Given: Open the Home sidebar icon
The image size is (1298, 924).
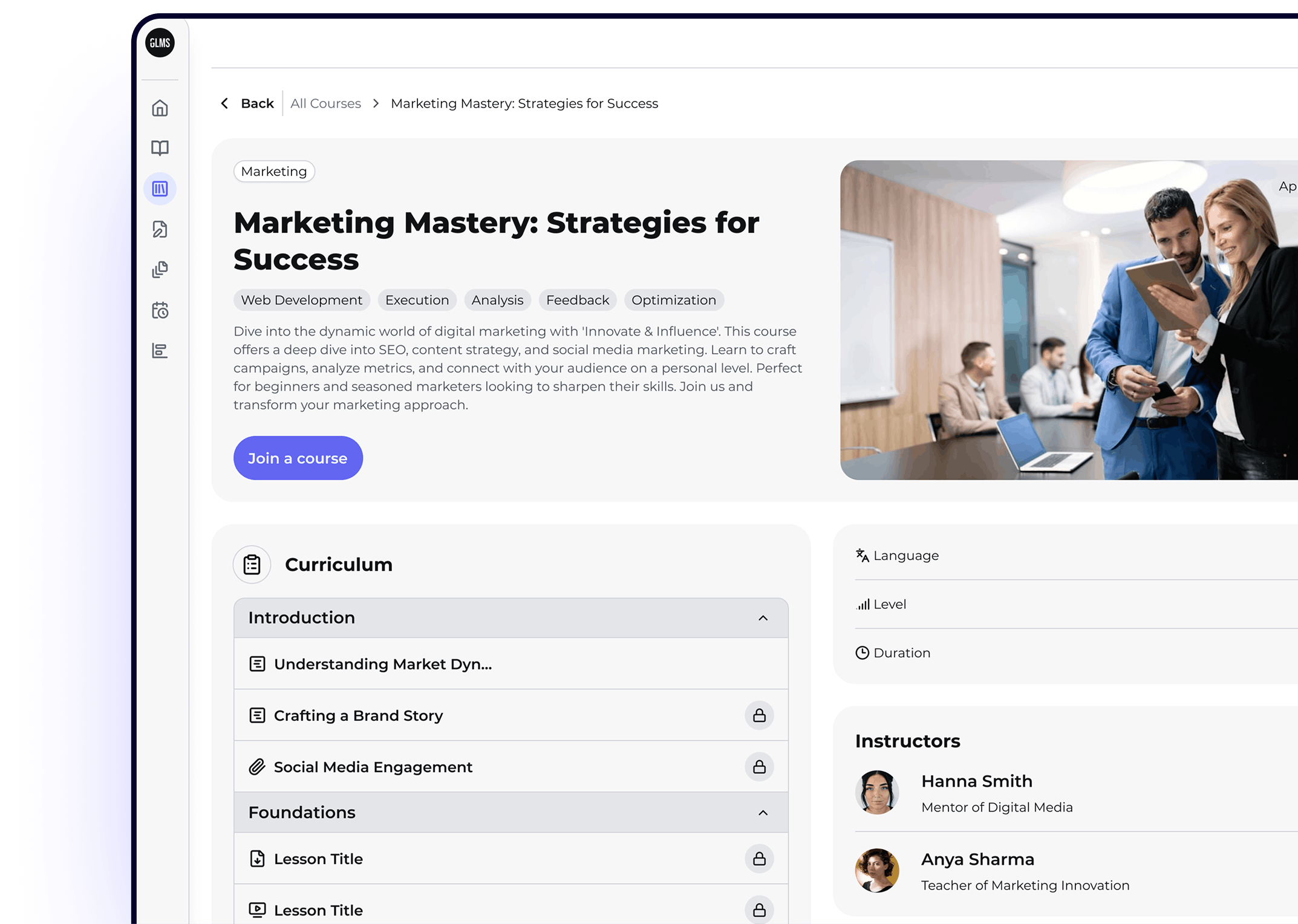Looking at the screenshot, I should [160, 108].
